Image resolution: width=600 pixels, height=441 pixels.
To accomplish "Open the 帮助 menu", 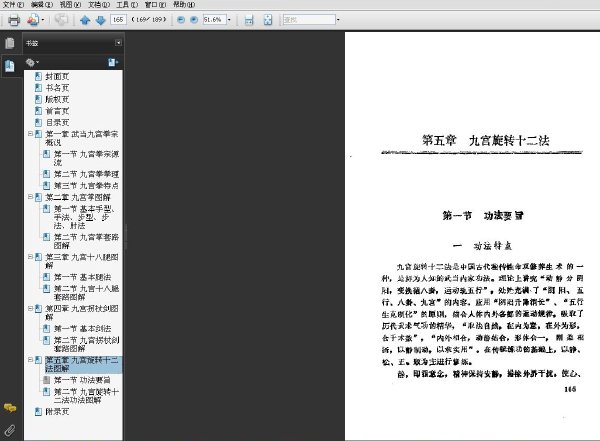I will (184, 5).
